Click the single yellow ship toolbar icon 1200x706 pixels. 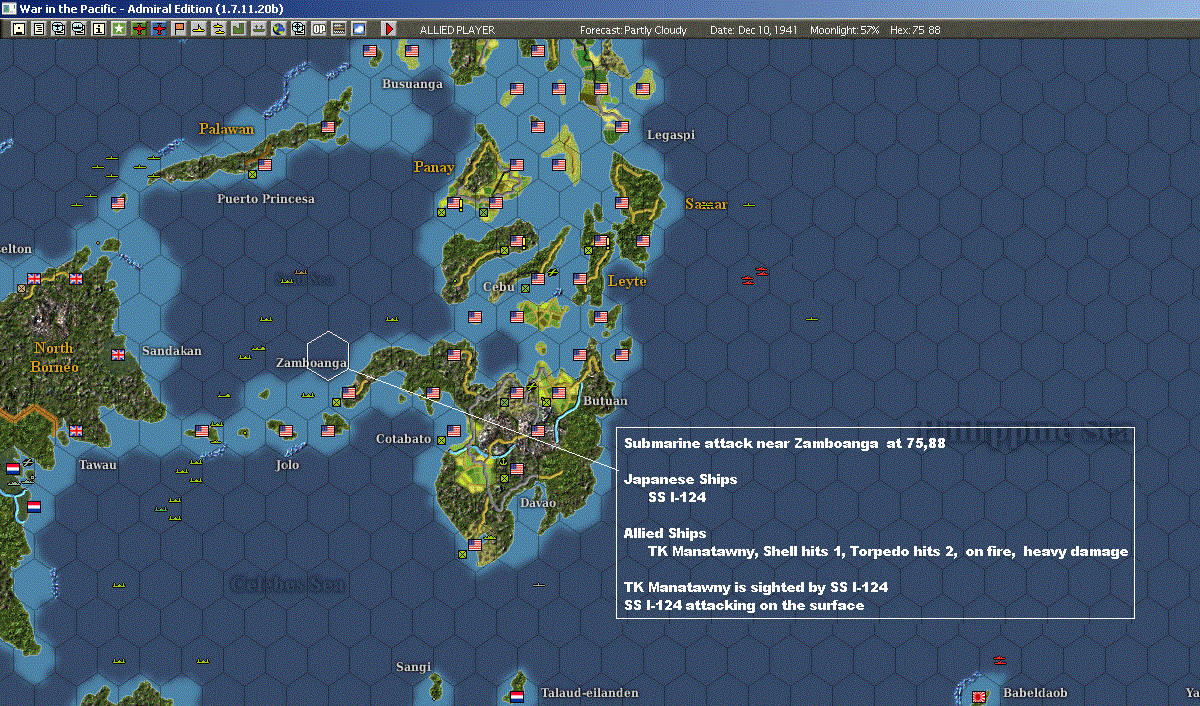[199, 29]
